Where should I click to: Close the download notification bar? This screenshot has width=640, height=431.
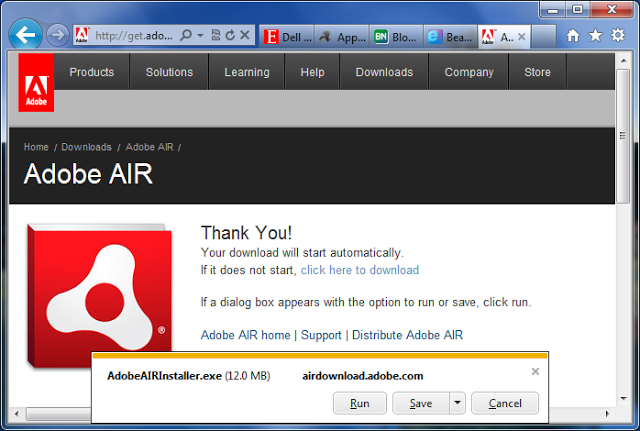[535, 371]
